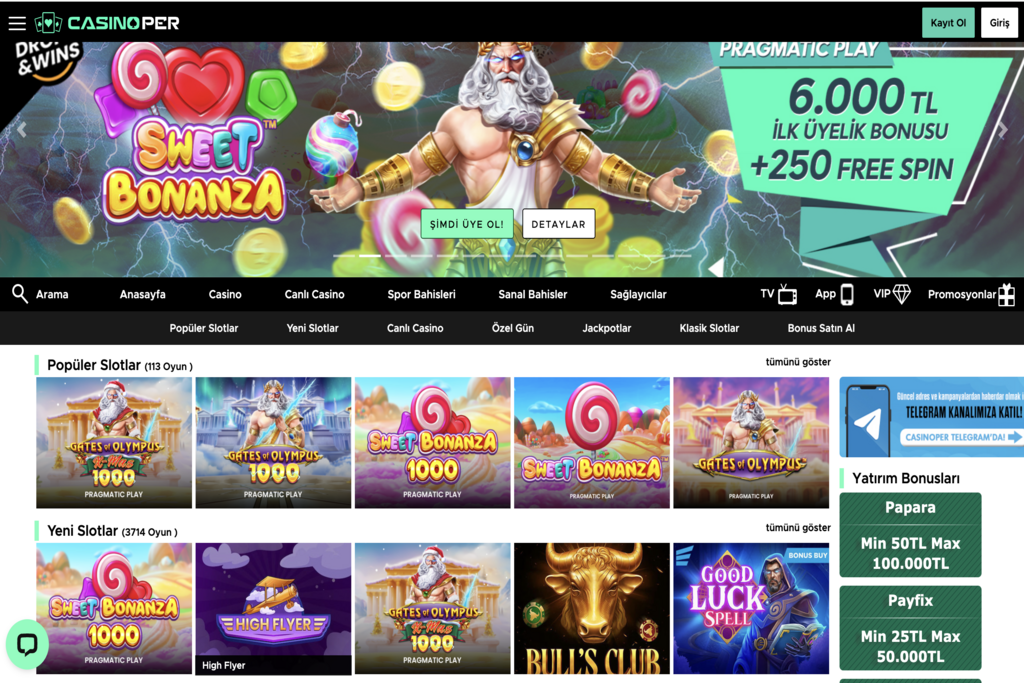
Task: Open the live chat bubble icon
Action: tap(27, 644)
